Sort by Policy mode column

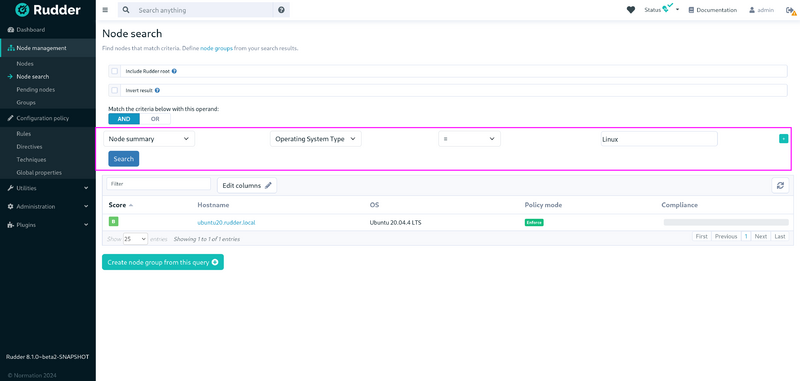click(x=543, y=205)
